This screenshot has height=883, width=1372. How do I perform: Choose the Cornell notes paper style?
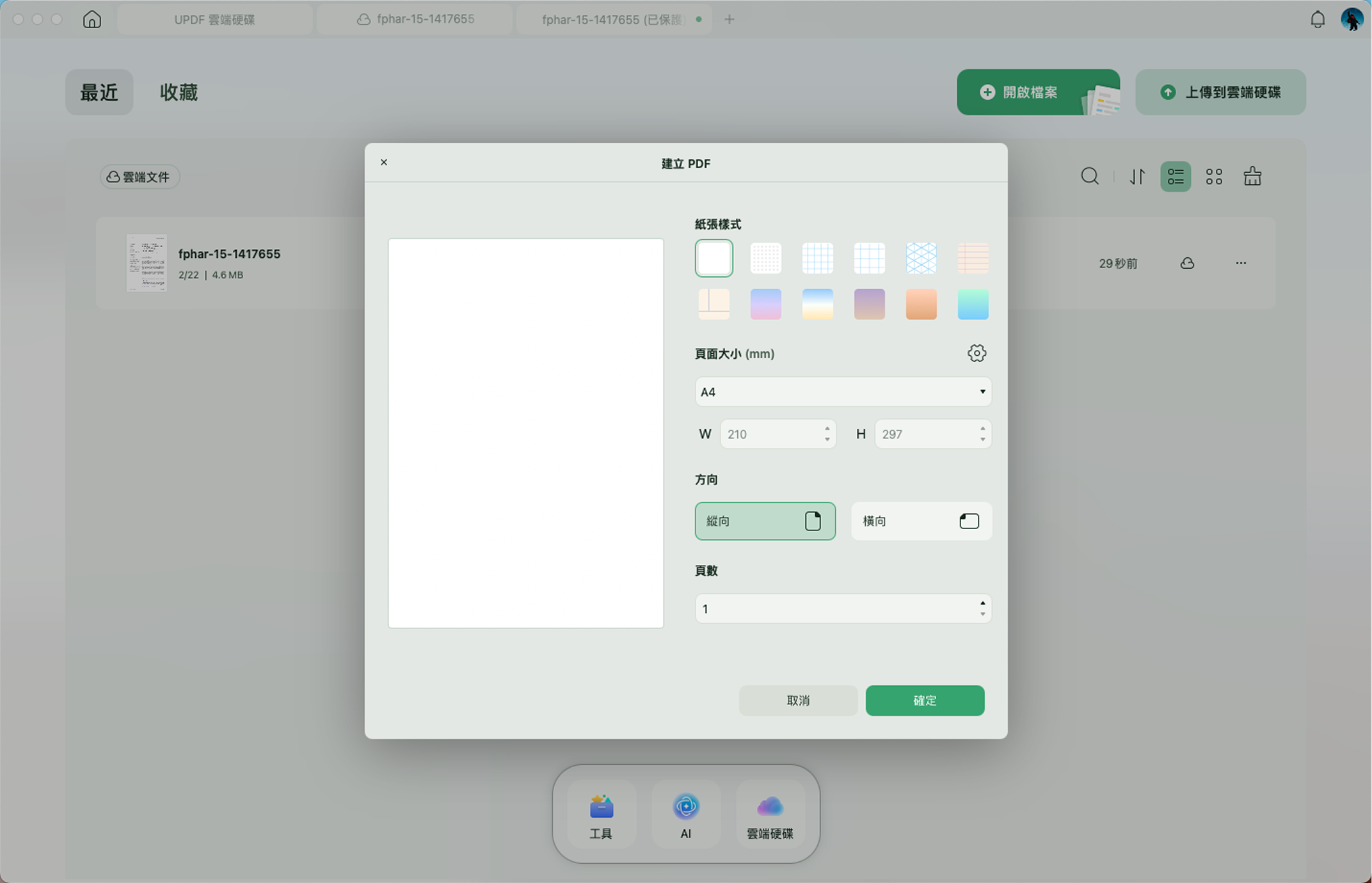[x=714, y=304]
